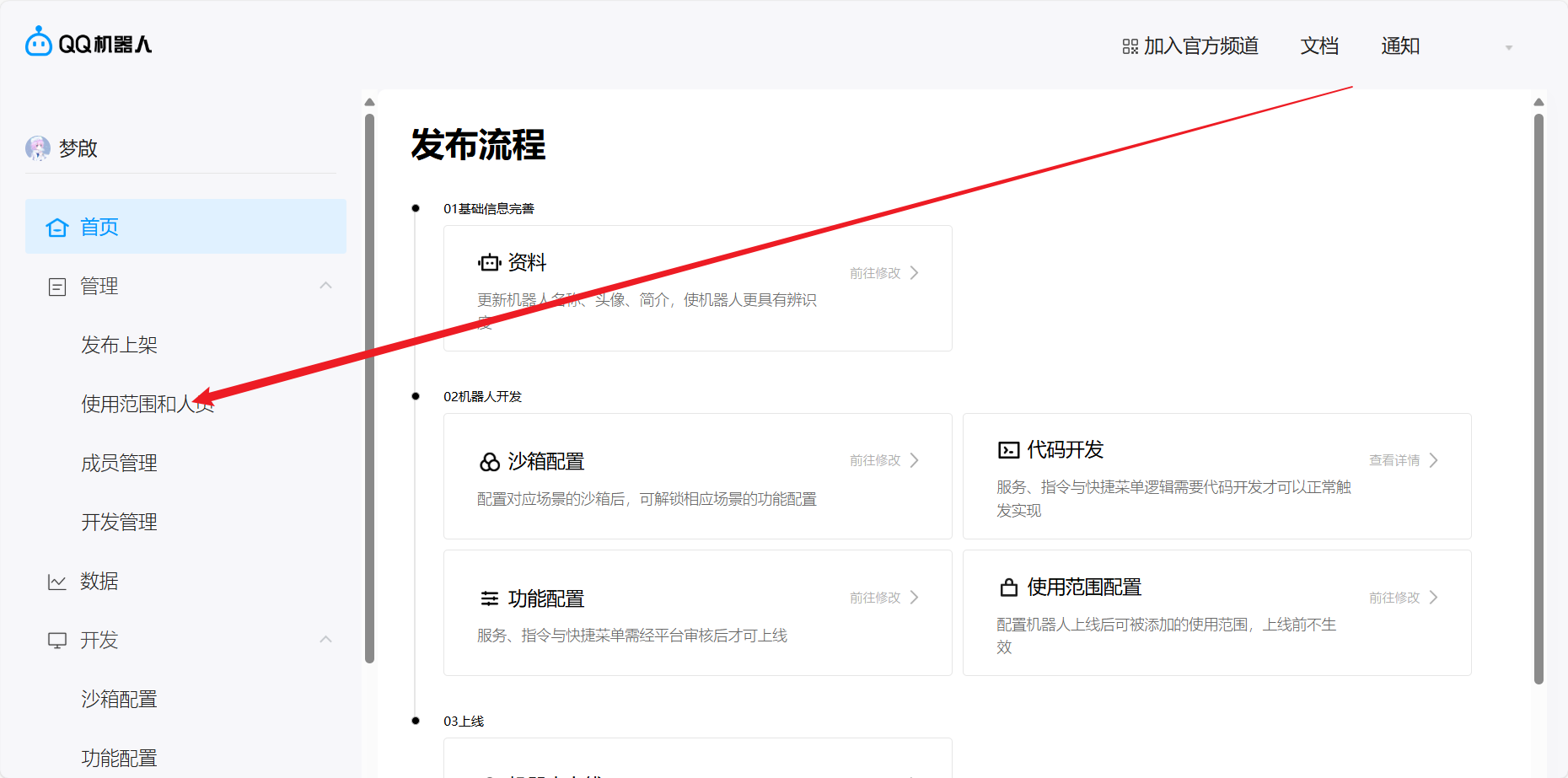Click the QR icon beside 加入官方频道
1568x778 pixels.
click(x=1130, y=46)
